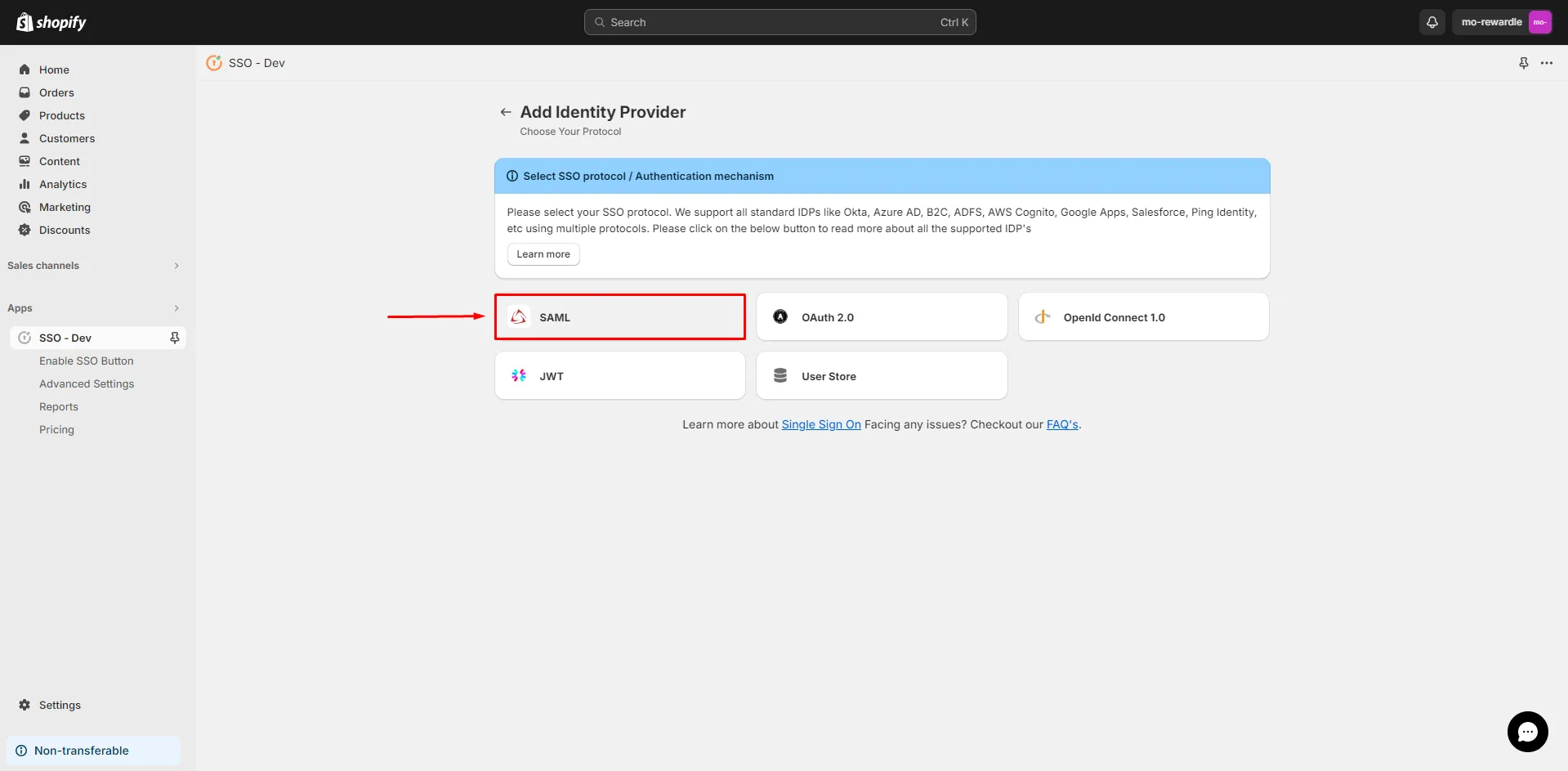The image size is (1568, 771).
Task: Open the Single Sign On link
Action: tap(821, 424)
